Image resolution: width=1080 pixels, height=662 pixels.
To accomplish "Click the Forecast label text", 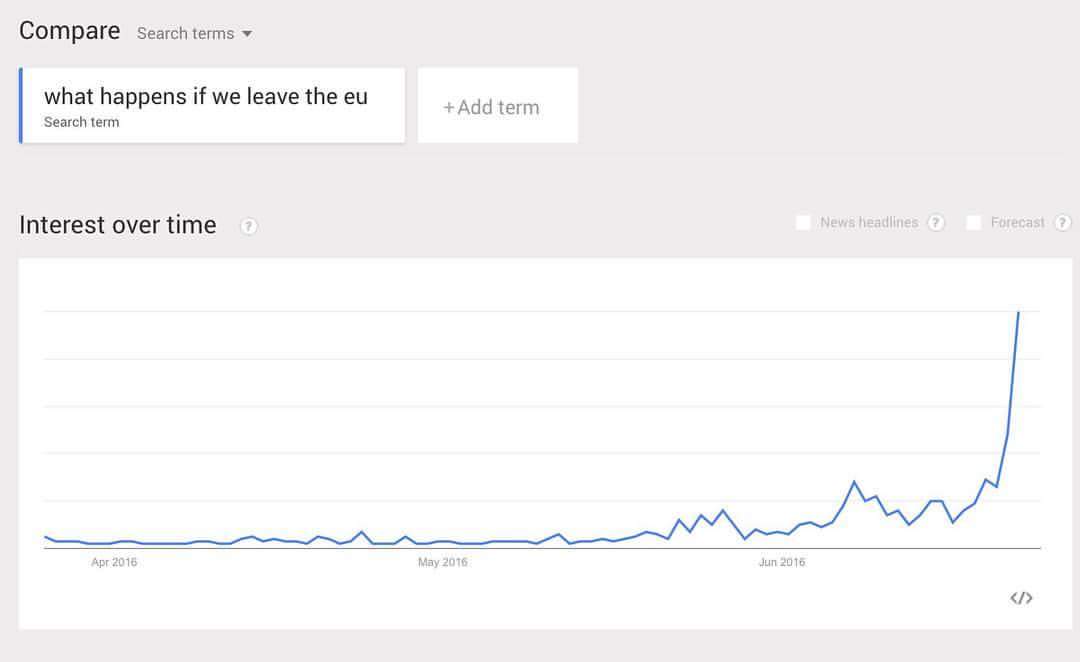I will 1017,223.
